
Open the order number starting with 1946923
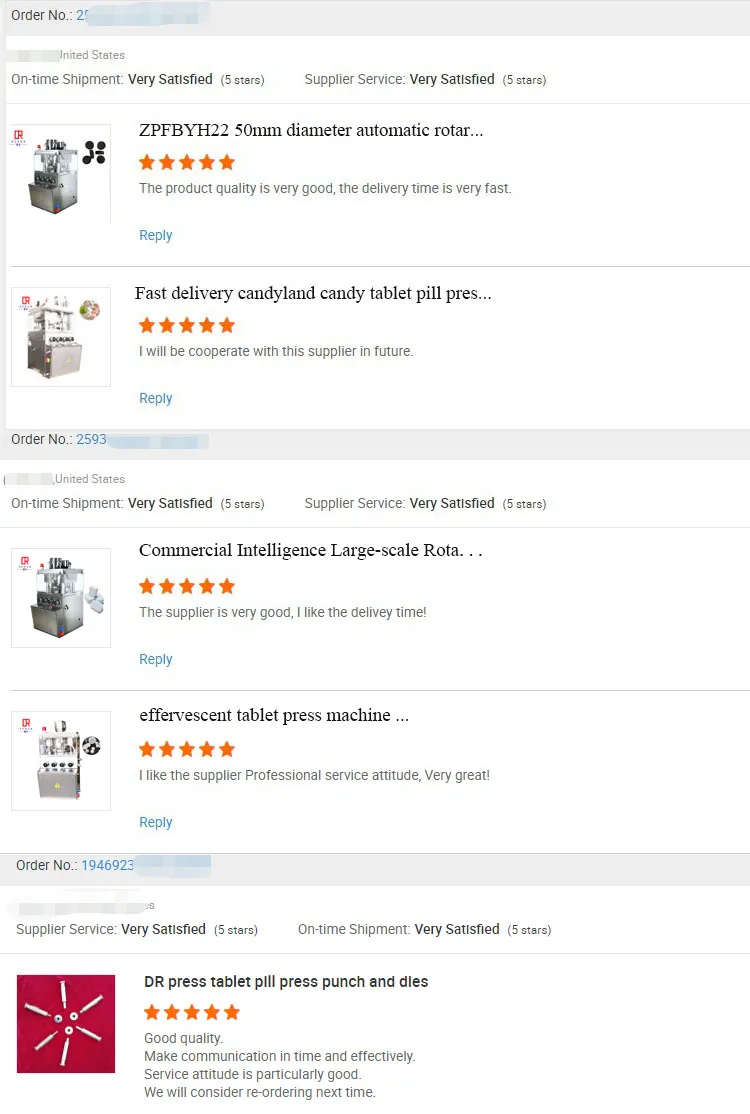coord(107,865)
